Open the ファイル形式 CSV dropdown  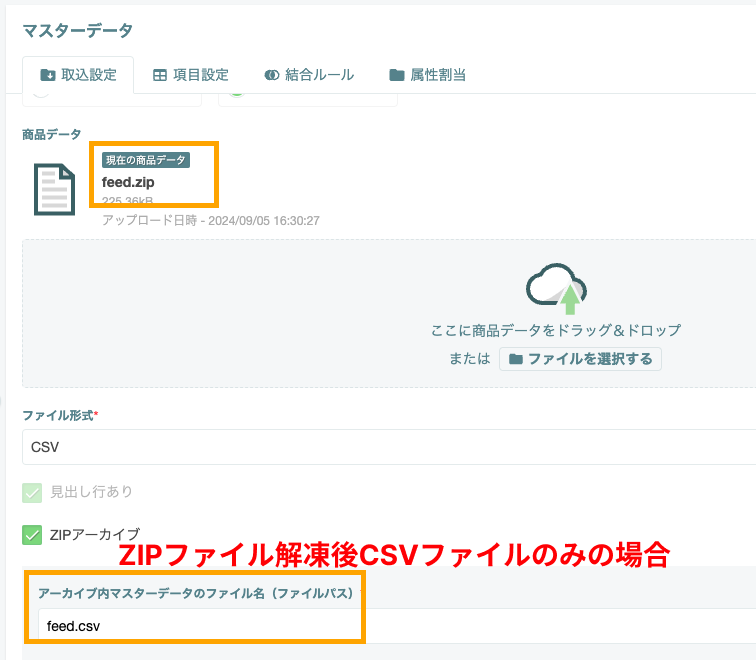(389, 447)
